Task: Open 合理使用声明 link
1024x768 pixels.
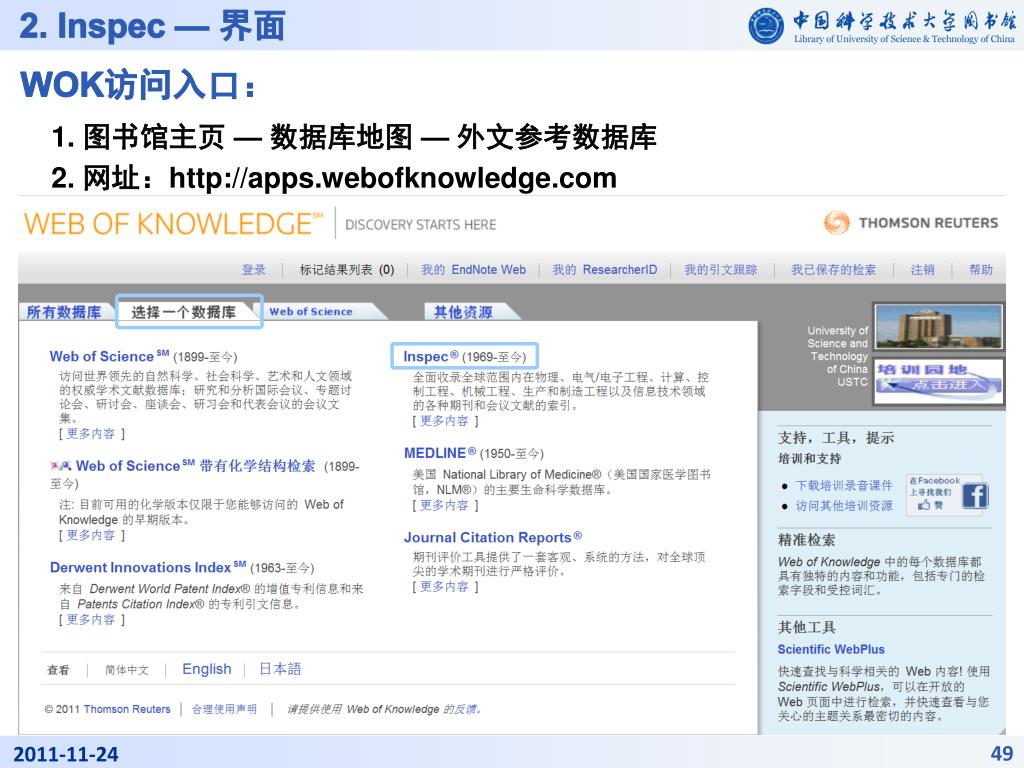Action: (x=224, y=709)
